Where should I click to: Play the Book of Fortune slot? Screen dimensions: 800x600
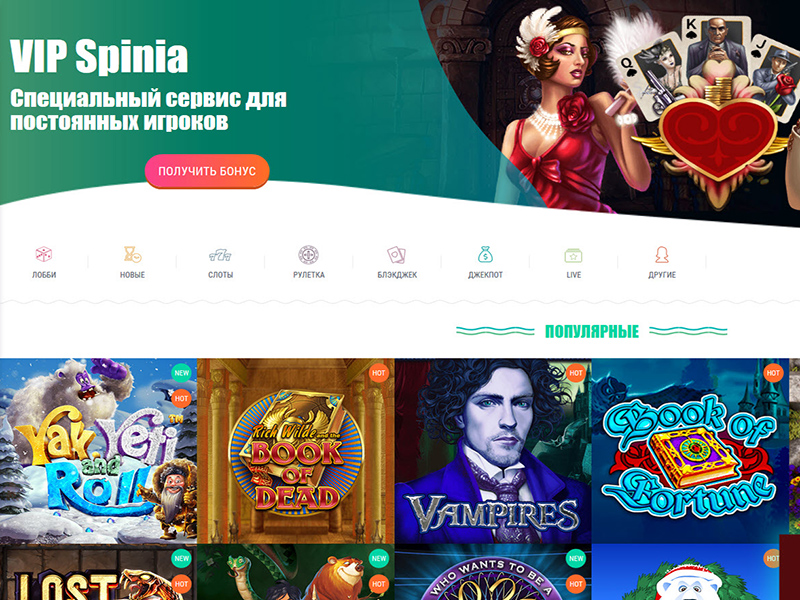pyautogui.click(x=690, y=451)
